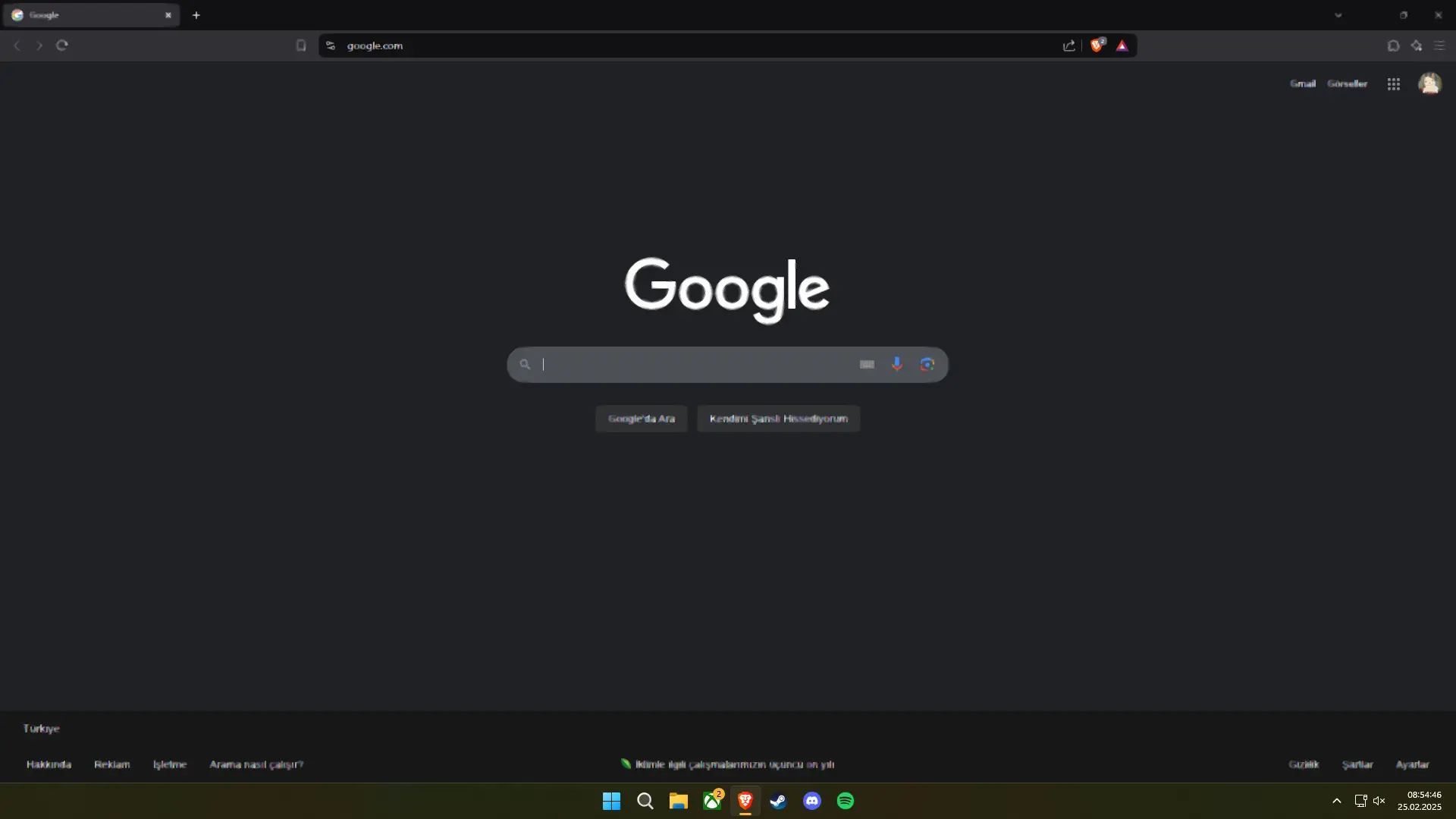Open the Hakkında footer link
This screenshot has height=819, width=1456.
pos(49,764)
